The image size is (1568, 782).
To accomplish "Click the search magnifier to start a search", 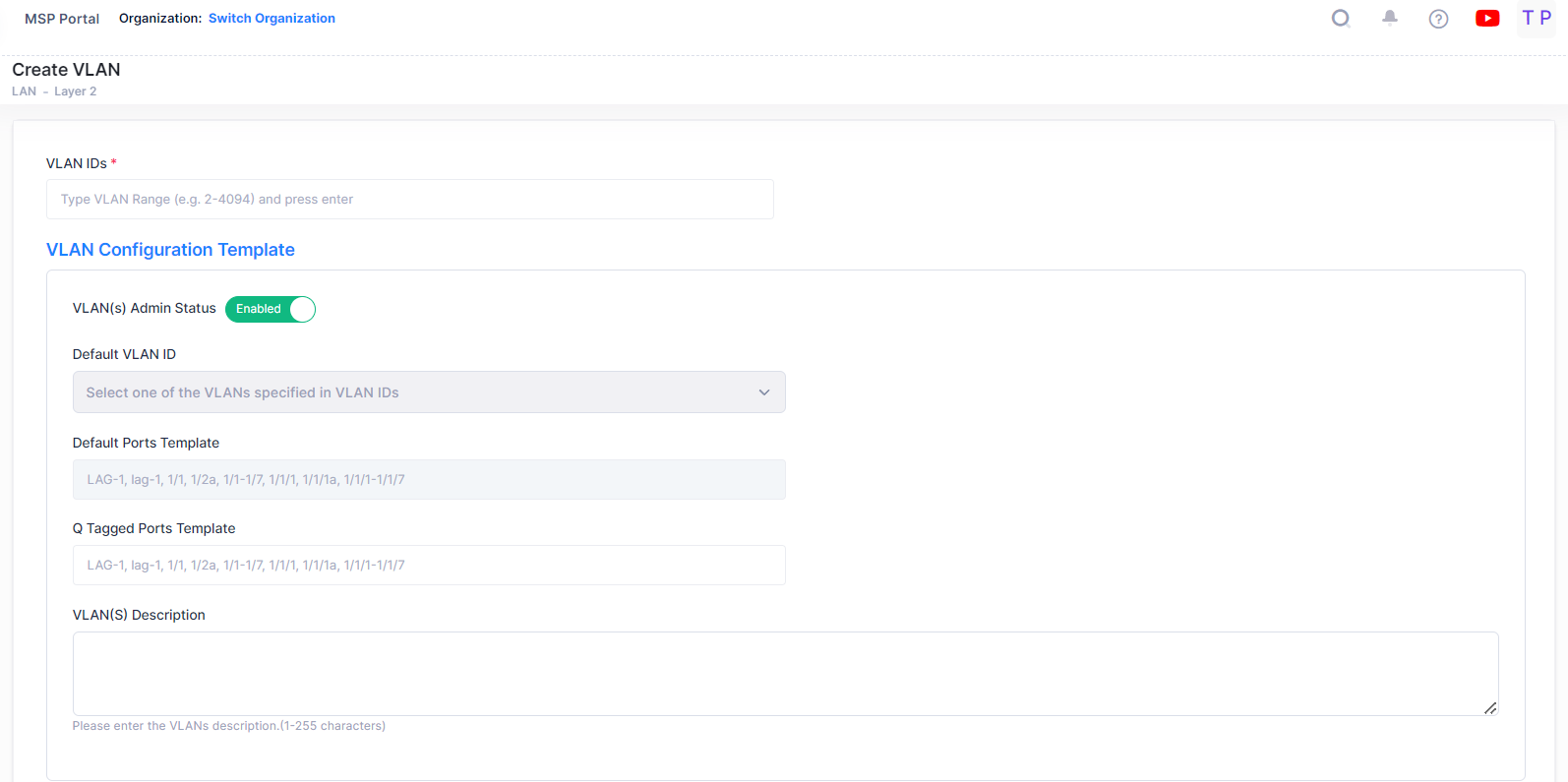I will click(x=1341, y=18).
